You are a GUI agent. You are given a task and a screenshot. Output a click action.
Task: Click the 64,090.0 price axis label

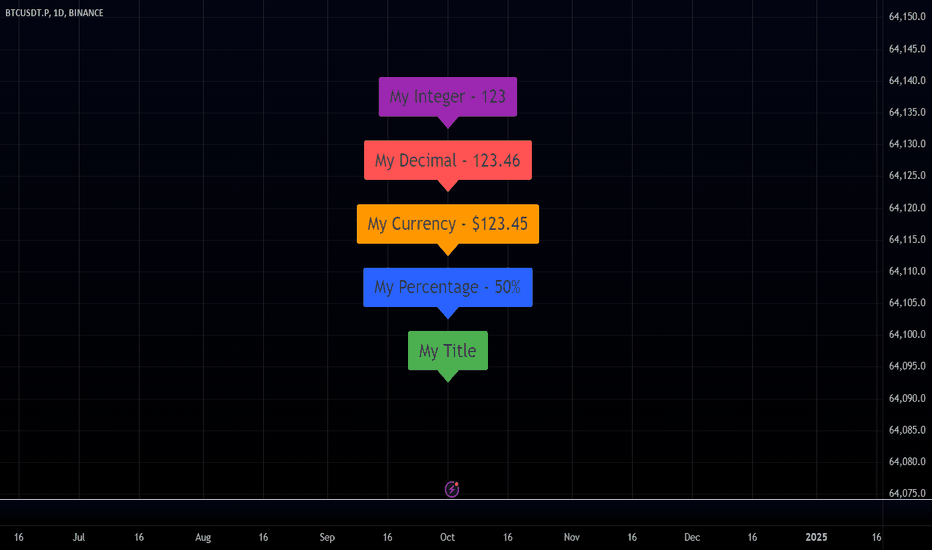[907, 398]
